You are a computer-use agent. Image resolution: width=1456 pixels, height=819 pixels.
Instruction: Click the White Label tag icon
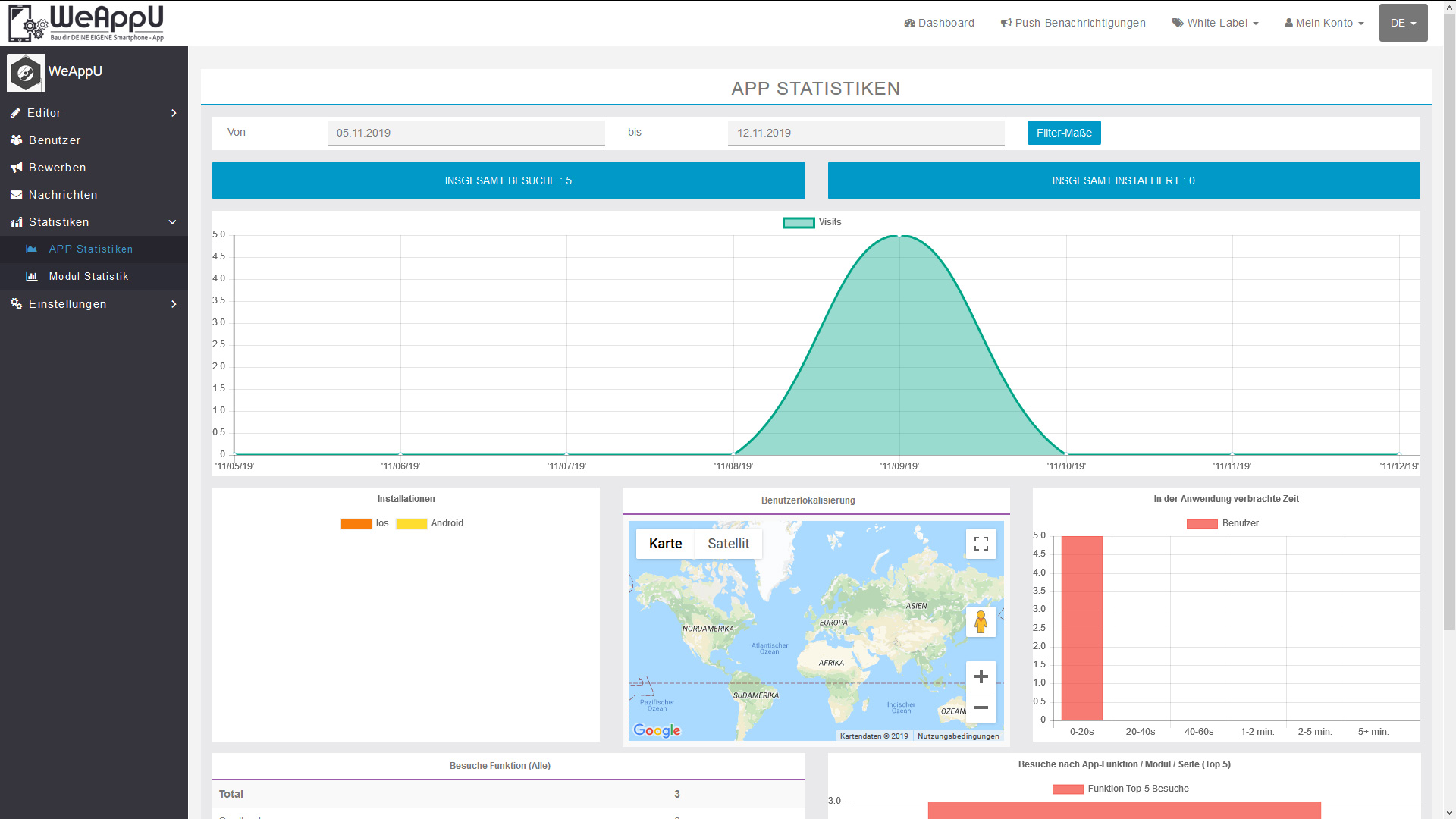[1178, 24]
